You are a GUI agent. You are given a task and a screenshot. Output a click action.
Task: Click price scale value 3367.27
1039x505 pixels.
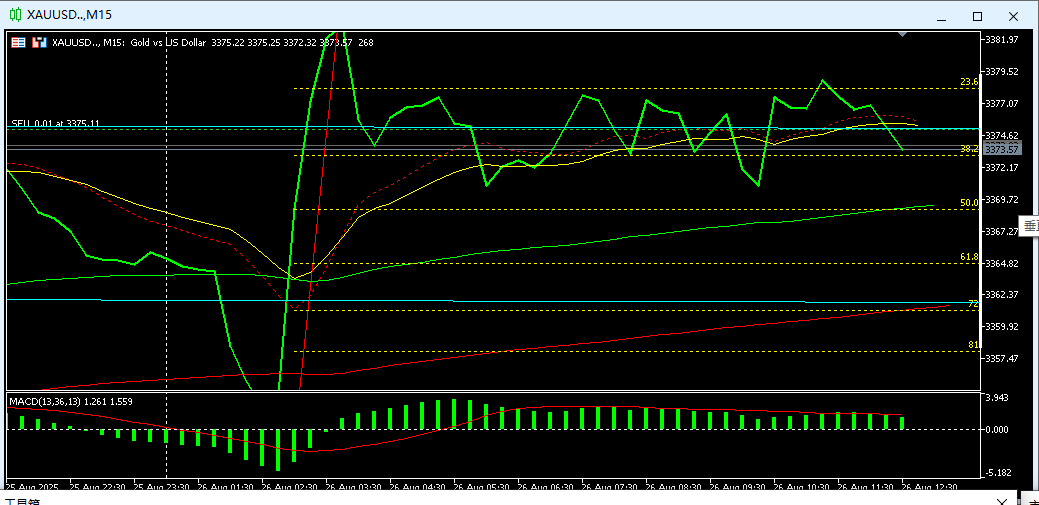pos(1003,231)
